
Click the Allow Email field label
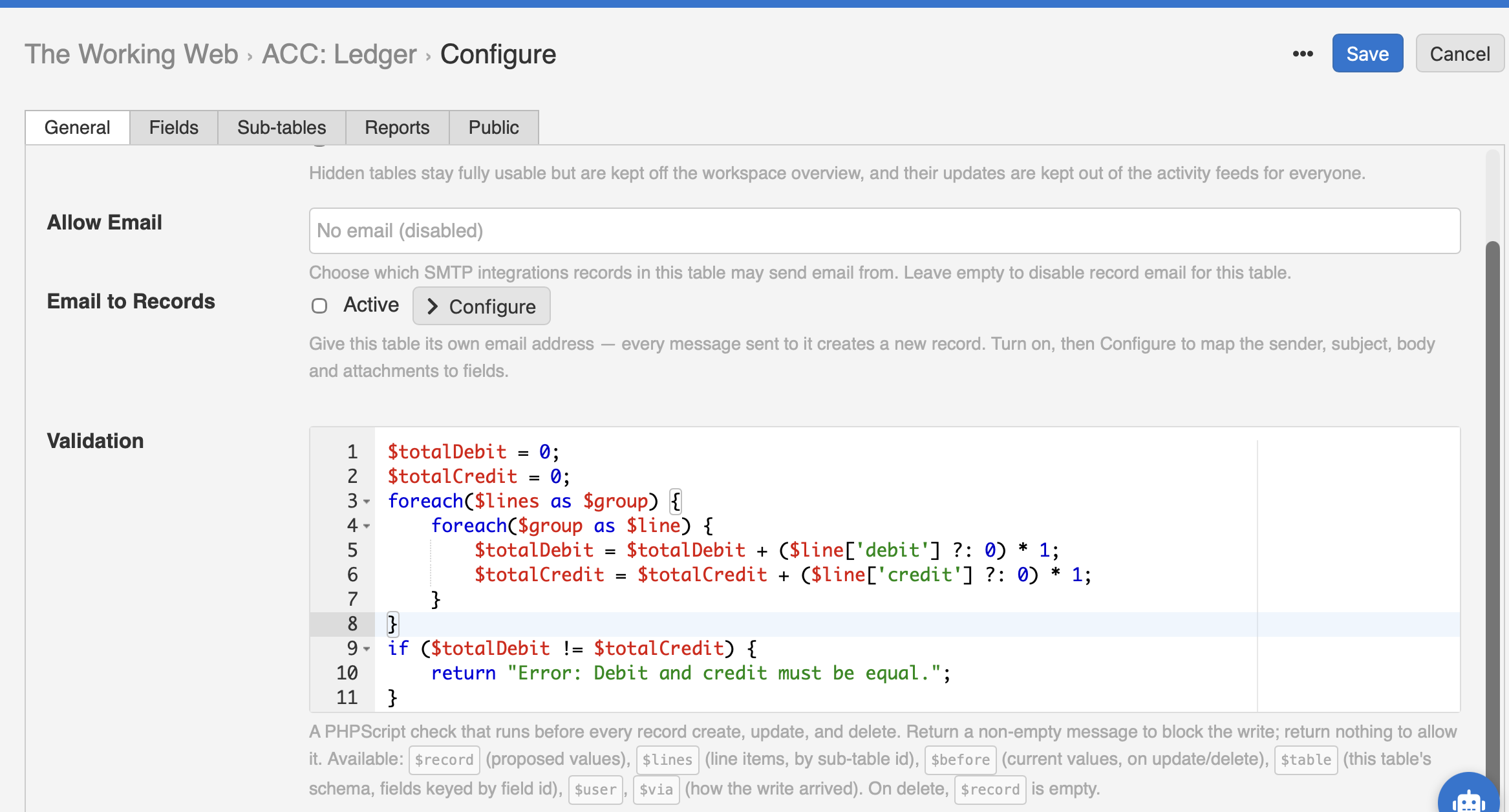pyautogui.click(x=104, y=222)
